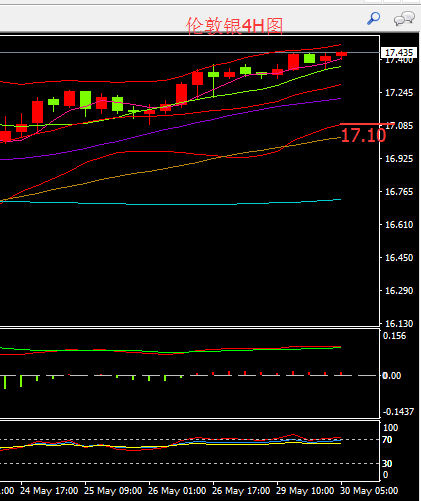
Task: Click the 26 May 17:00 time label
Action: [x=241, y=491]
